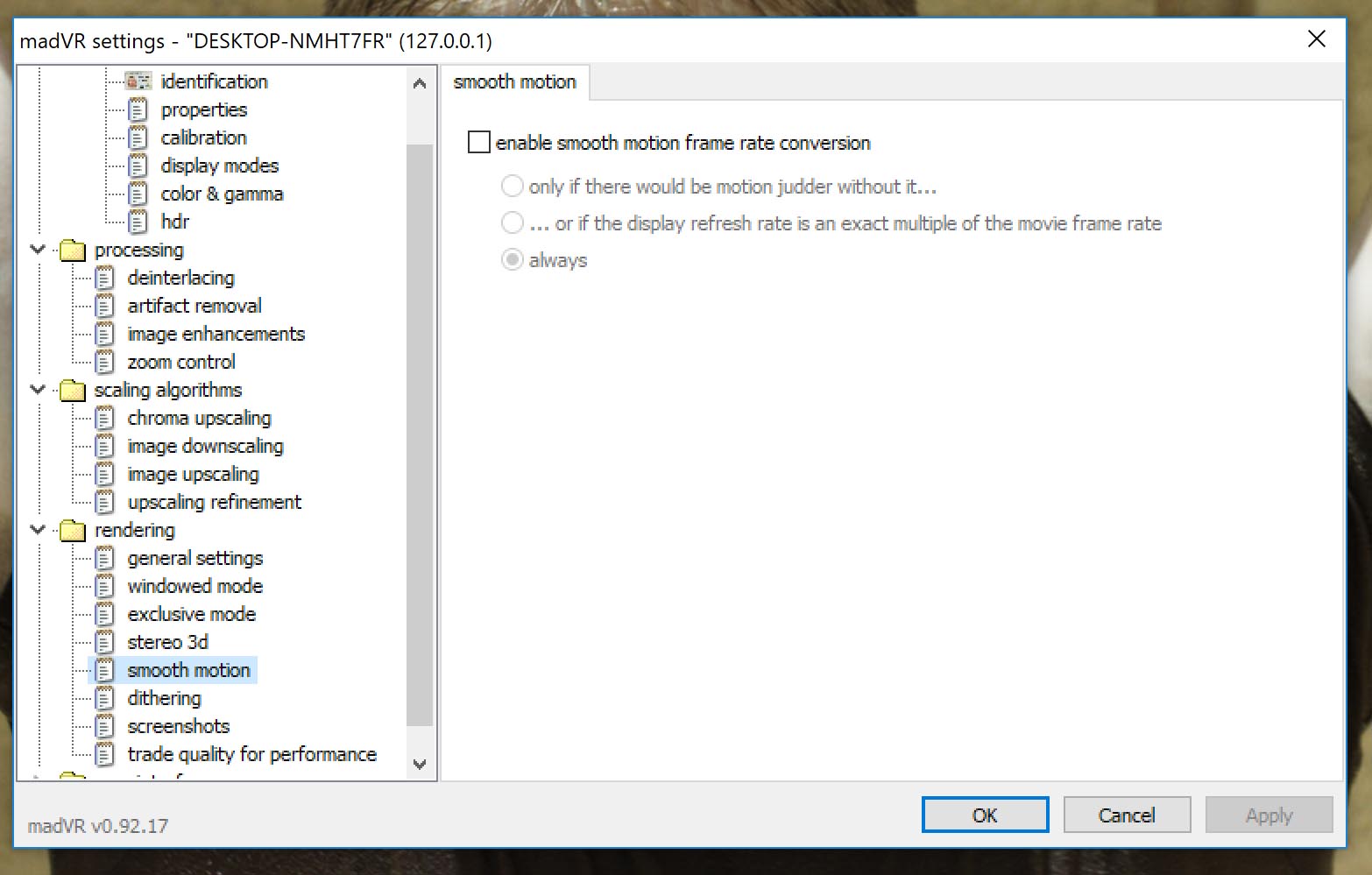Open the deinterlacing settings label
The height and width of the screenshot is (875, 1372).
181,278
